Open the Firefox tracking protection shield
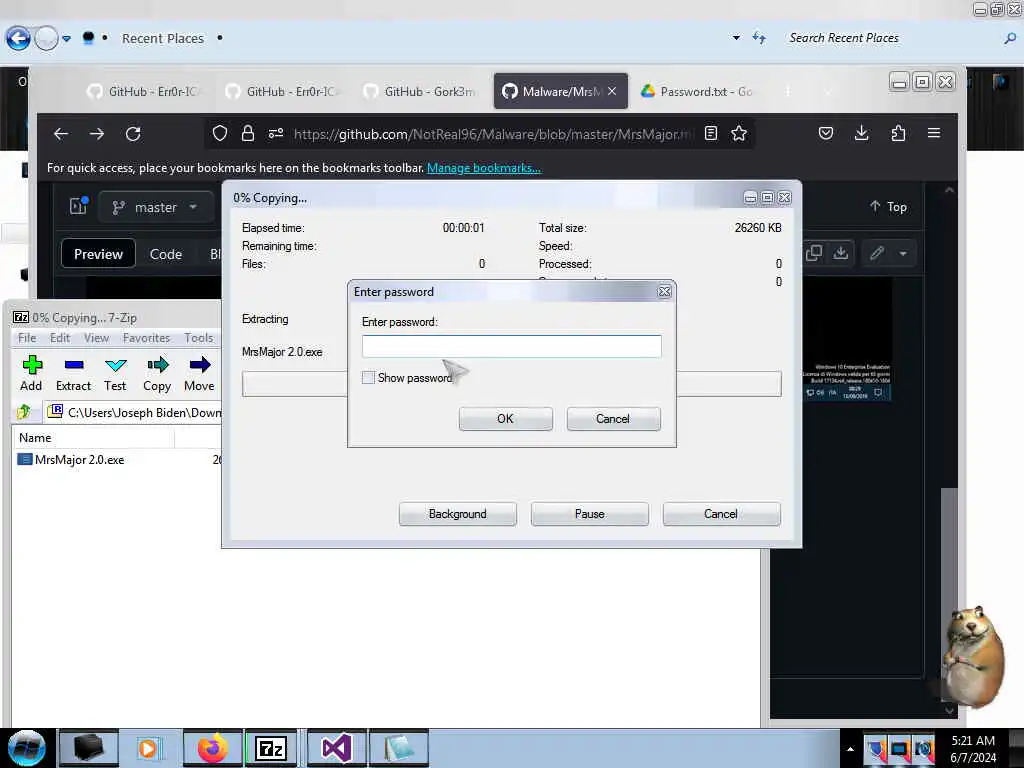 (x=220, y=134)
